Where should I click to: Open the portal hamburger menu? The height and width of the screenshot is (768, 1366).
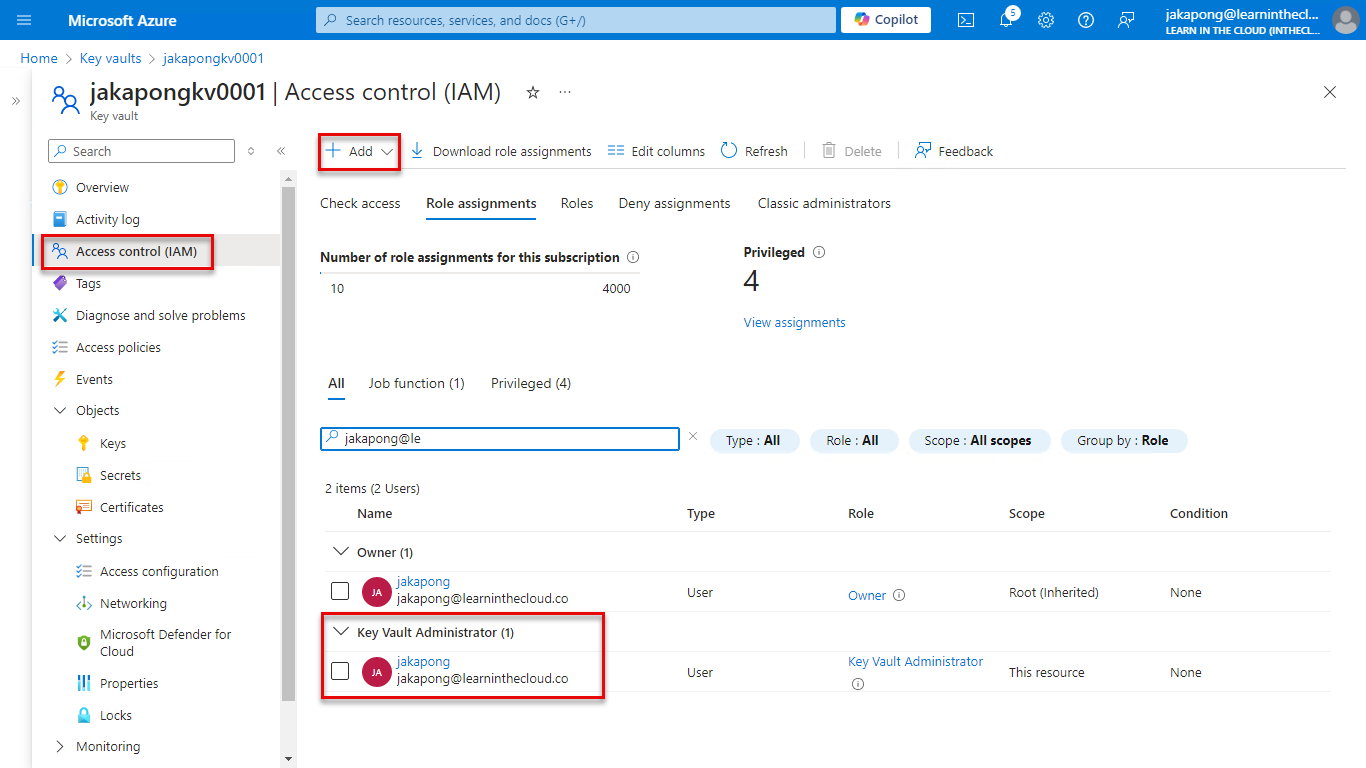coord(24,20)
